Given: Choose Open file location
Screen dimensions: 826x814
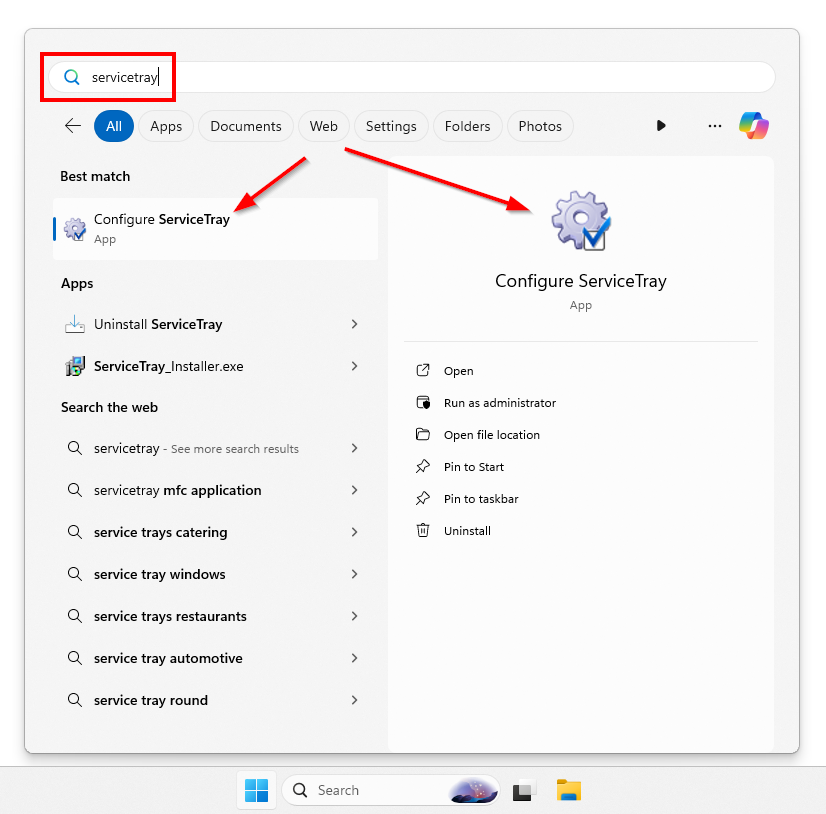Looking at the screenshot, I should (x=491, y=435).
